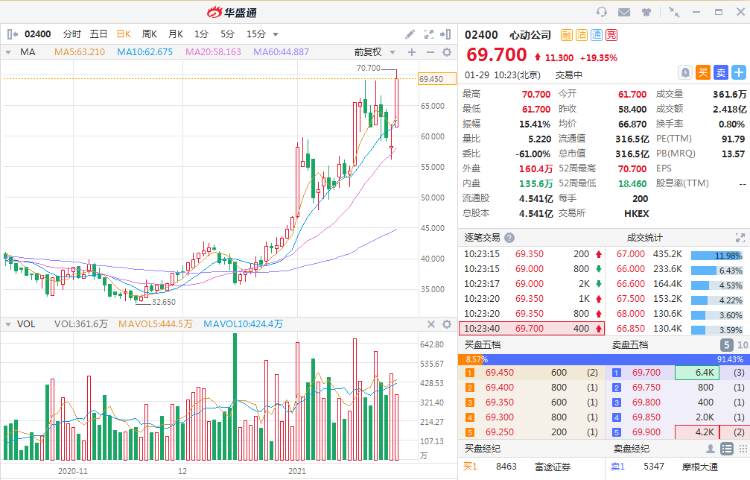
Task: Add stock to watchlist with plus icon
Action: [738, 72]
